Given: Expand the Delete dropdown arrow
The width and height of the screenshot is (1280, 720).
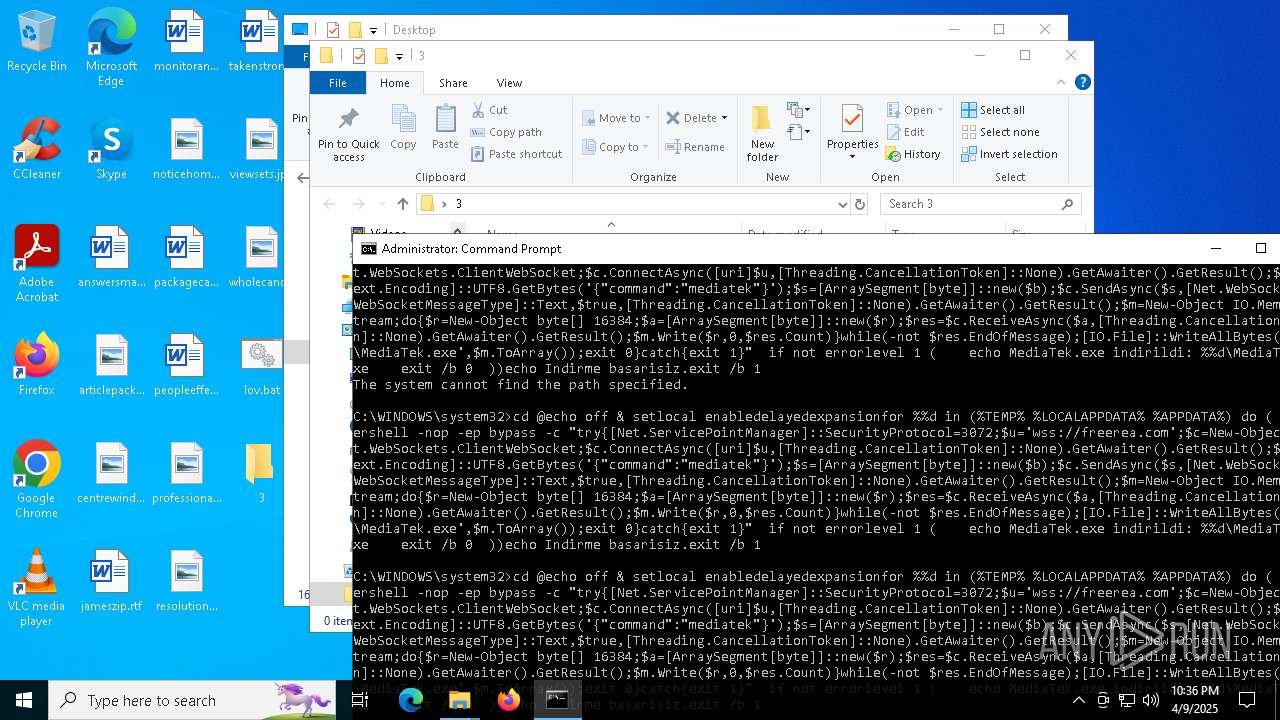Looking at the screenshot, I should pos(724,118).
